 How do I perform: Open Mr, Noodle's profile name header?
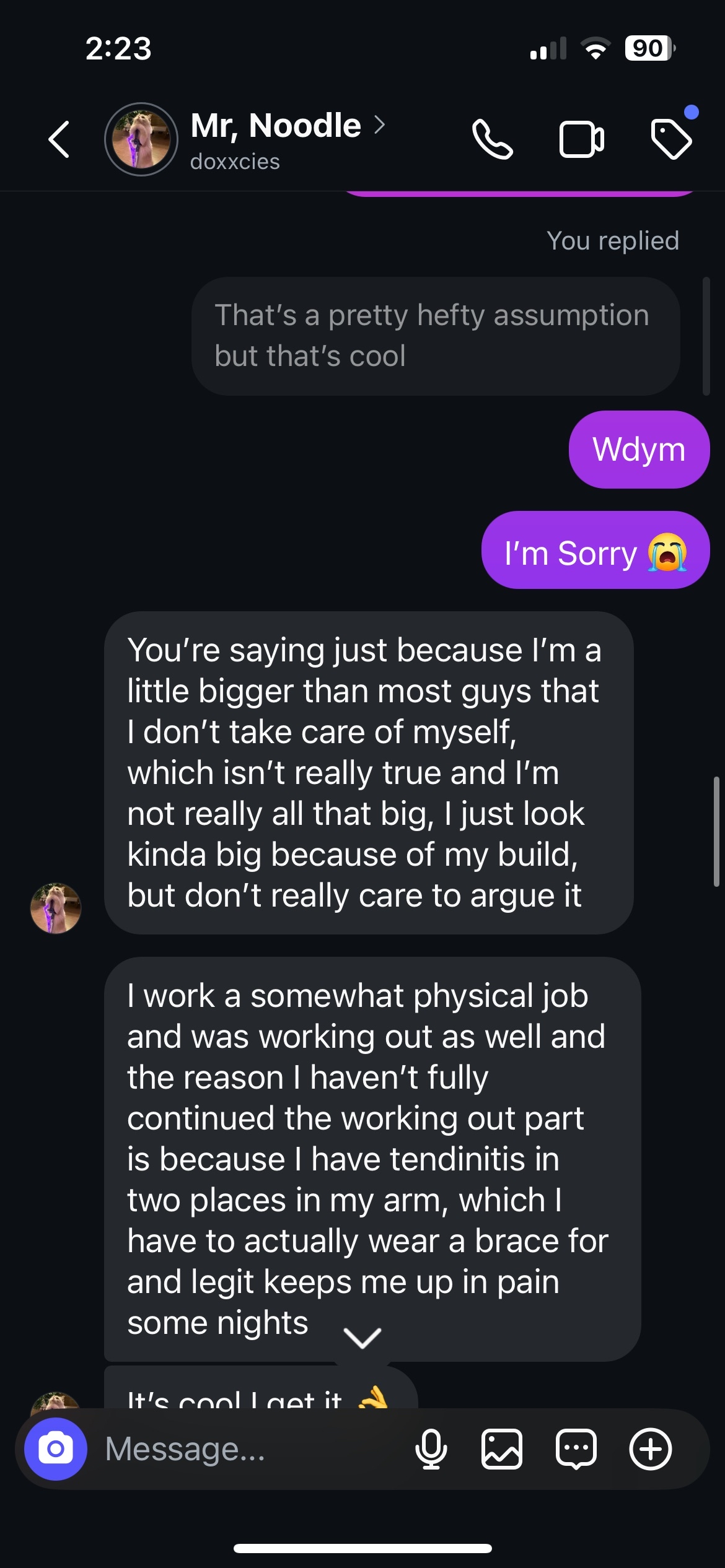pyautogui.click(x=276, y=125)
